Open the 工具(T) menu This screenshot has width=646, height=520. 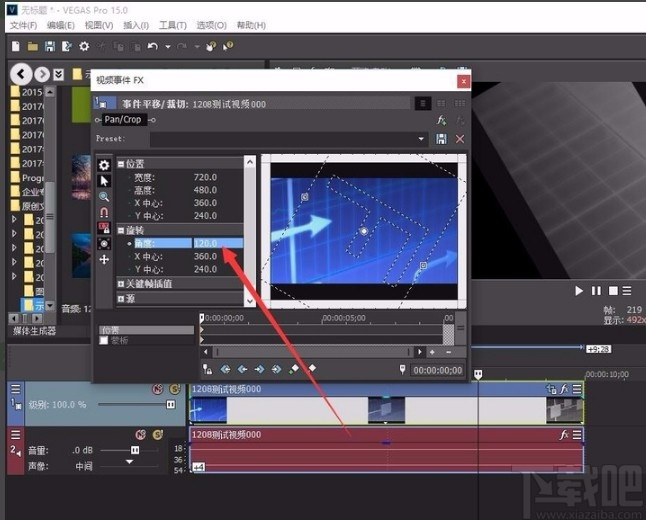pos(173,25)
